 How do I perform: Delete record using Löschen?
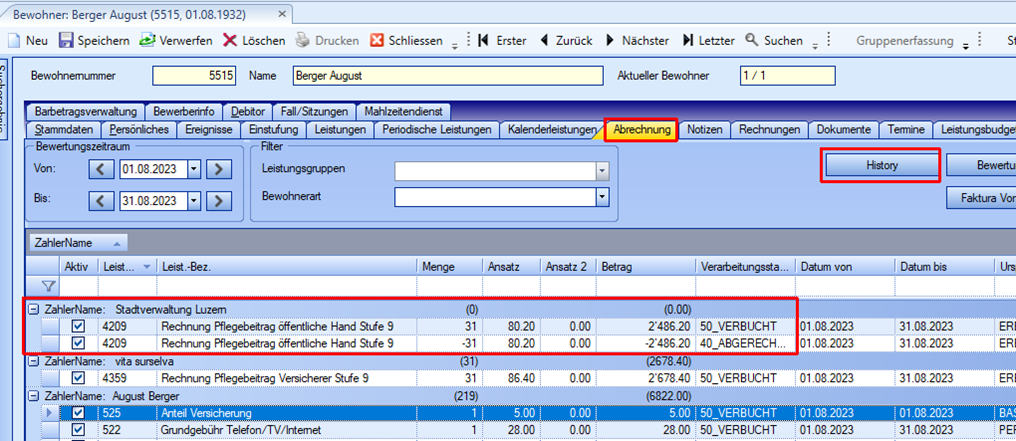click(x=254, y=40)
